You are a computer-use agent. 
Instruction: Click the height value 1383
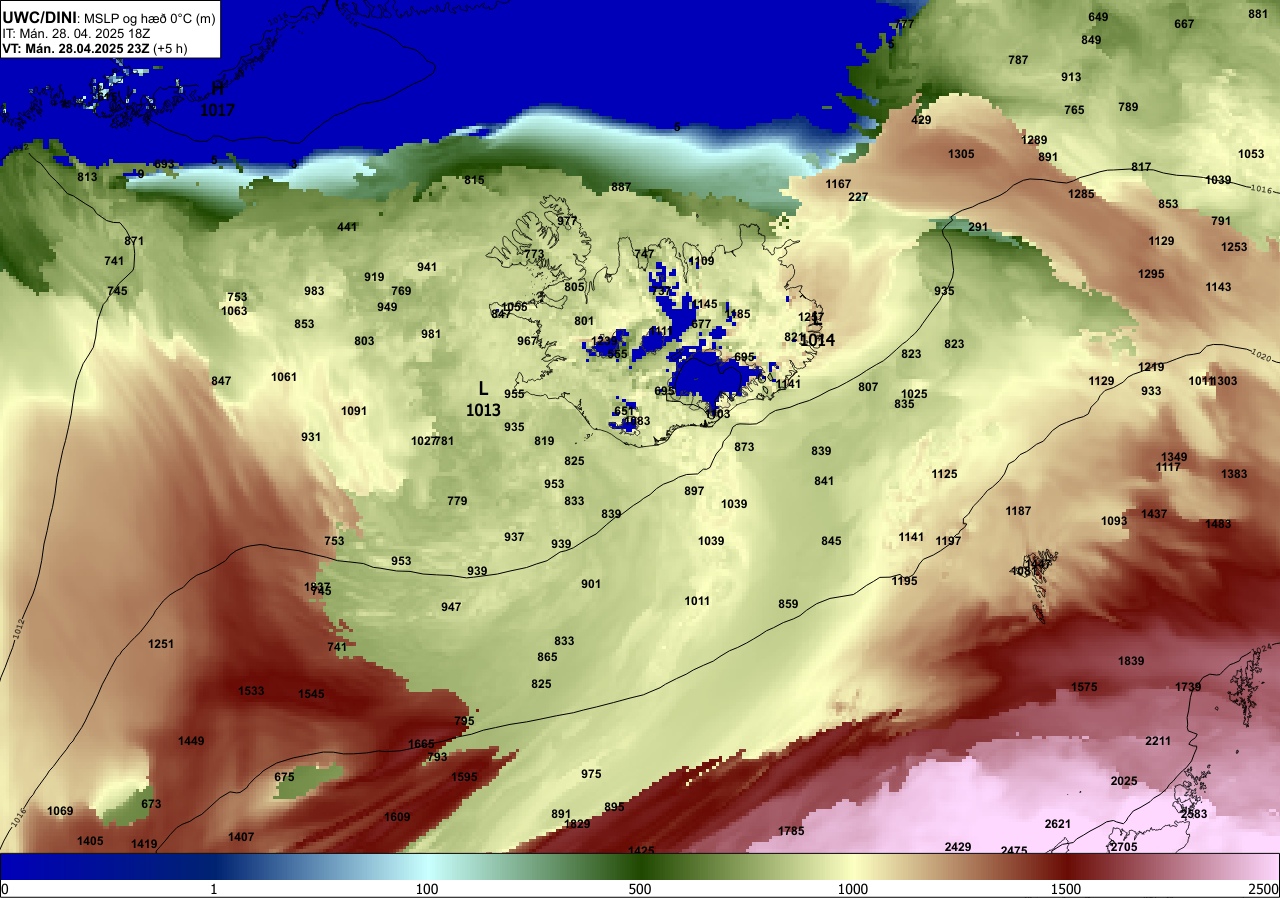coord(1234,474)
